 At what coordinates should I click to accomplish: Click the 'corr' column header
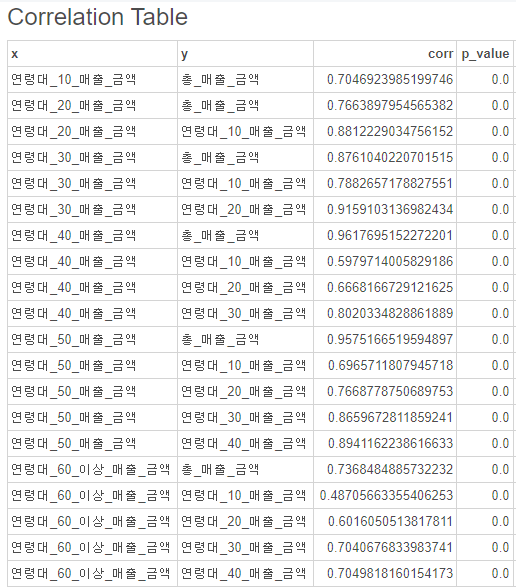(x=385, y=54)
